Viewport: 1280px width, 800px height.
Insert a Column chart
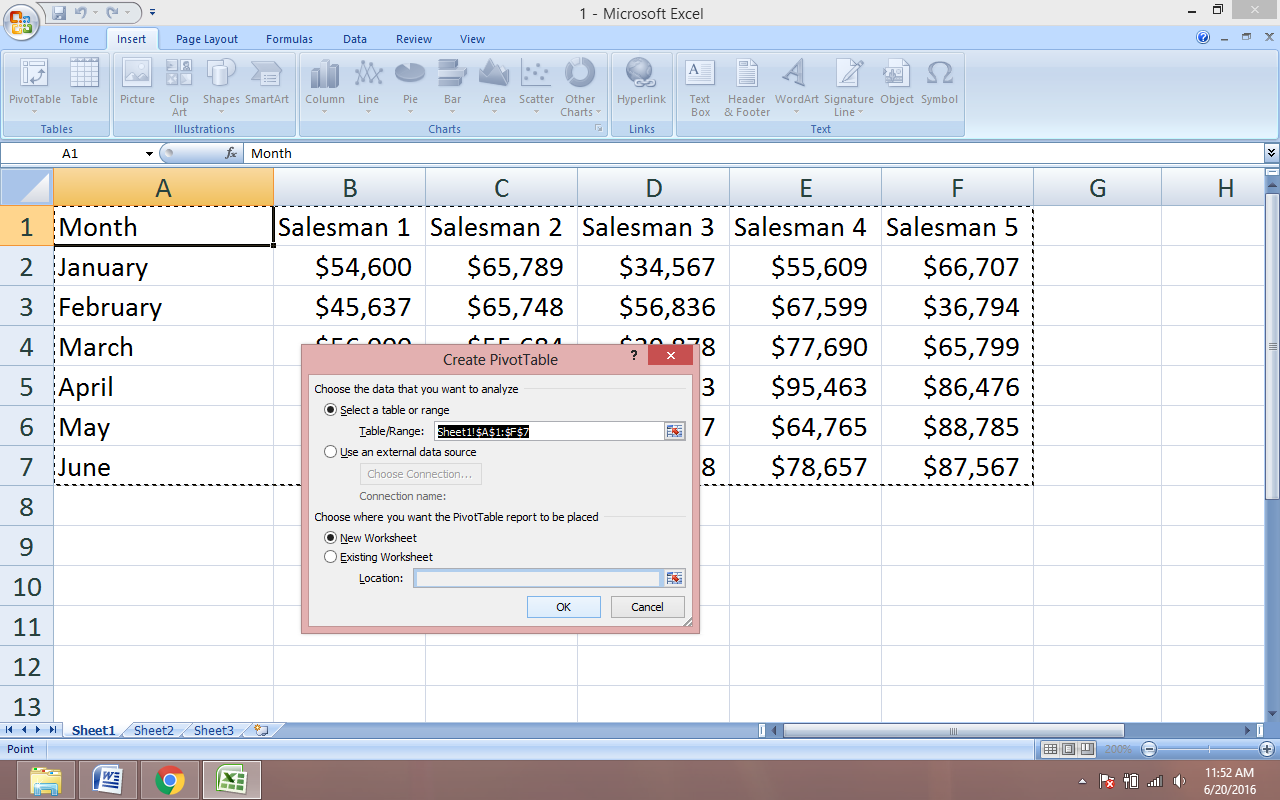pyautogui.click(x=324, y=85)
